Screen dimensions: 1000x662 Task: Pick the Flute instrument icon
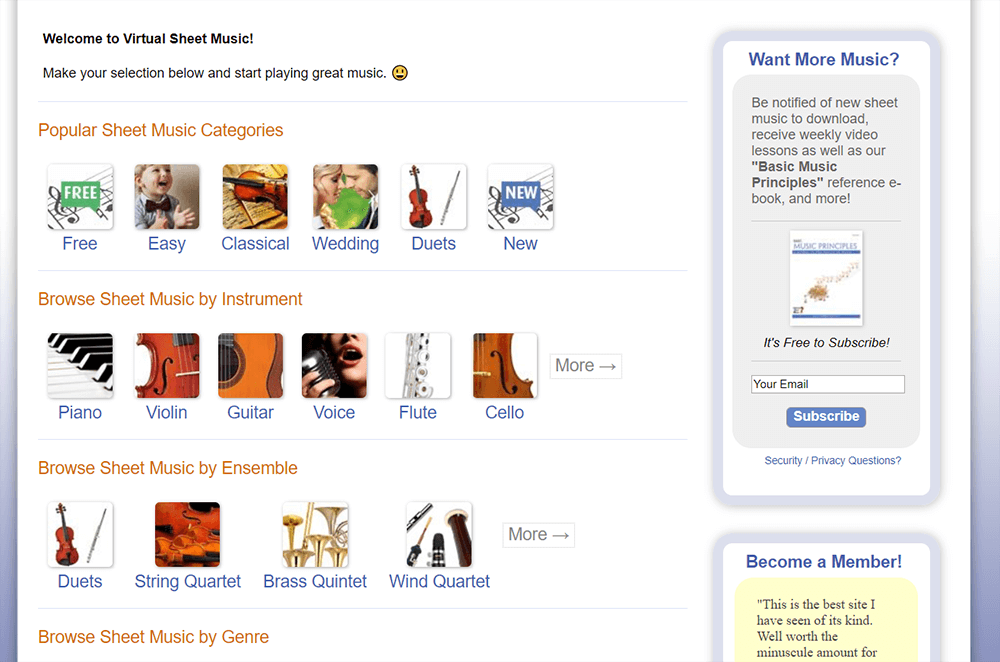point(418,365)
